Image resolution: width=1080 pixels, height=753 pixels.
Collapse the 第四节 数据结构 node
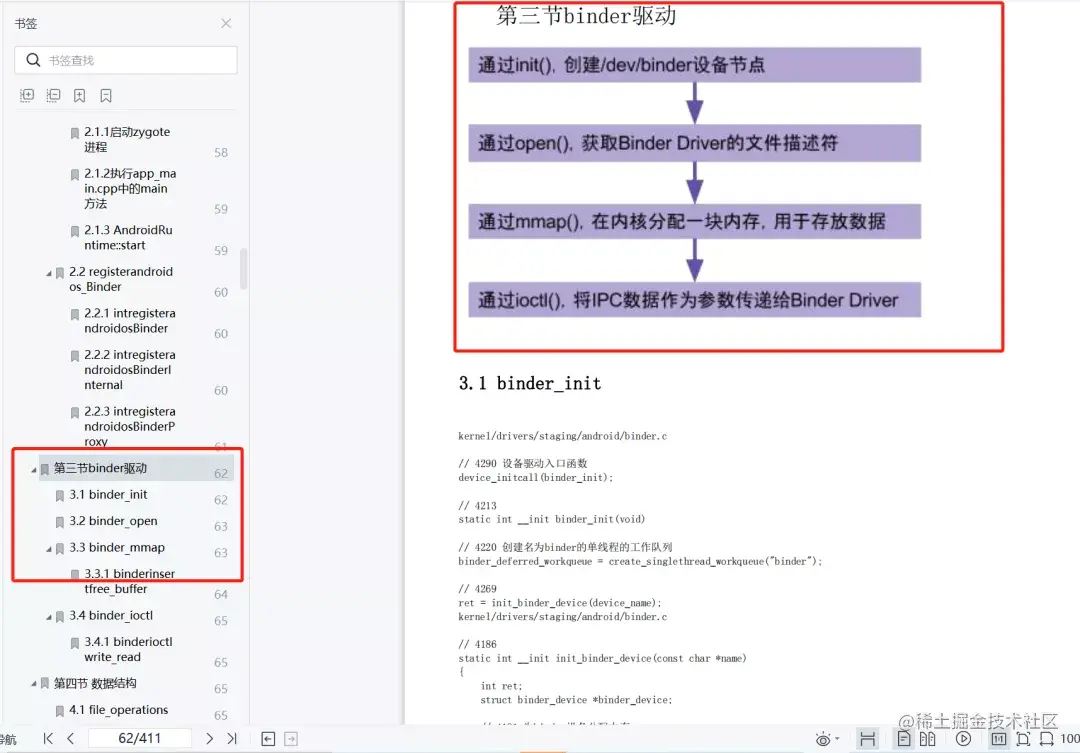point(33,684)
